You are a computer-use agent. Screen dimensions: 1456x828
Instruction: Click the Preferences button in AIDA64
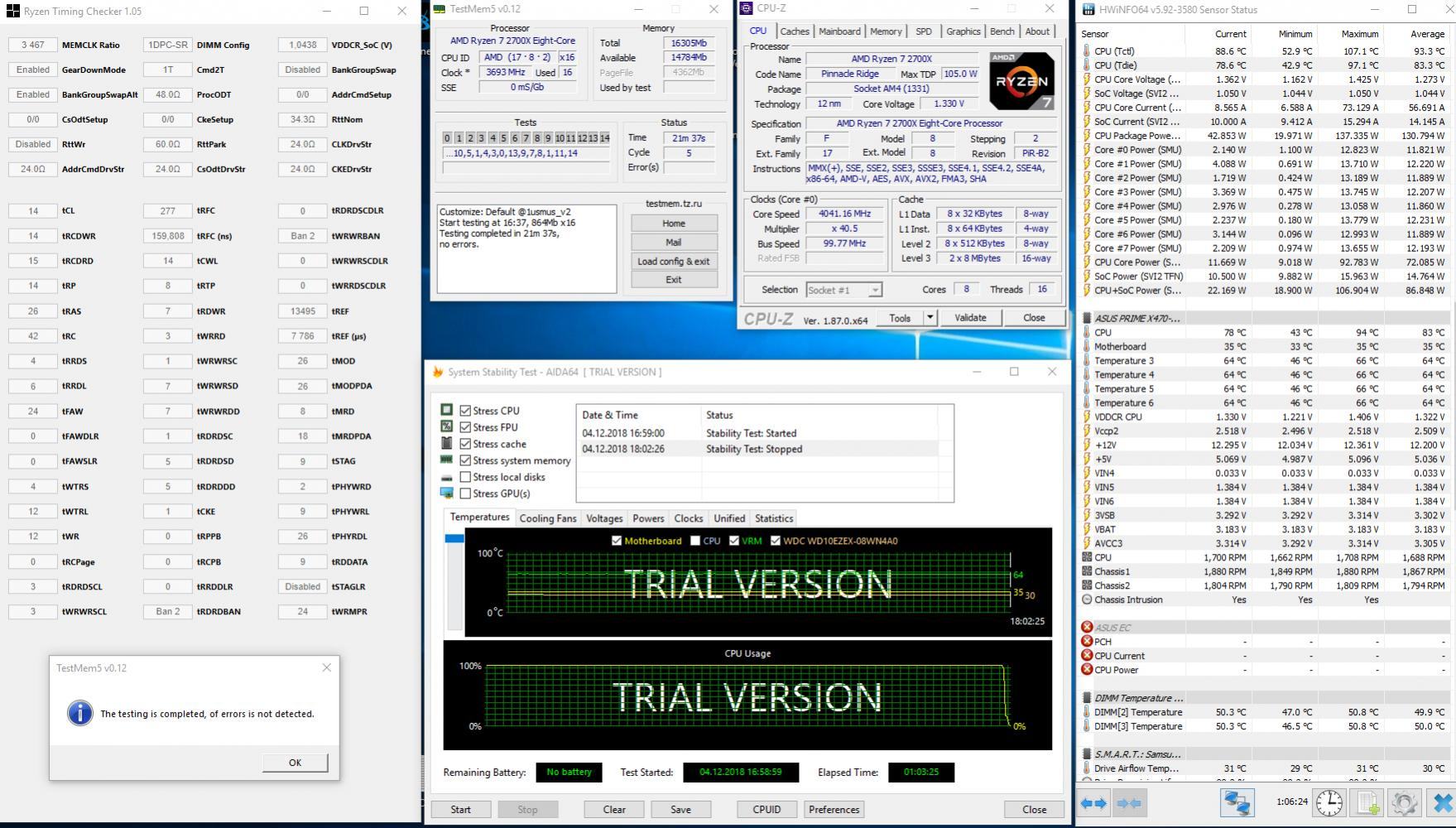pos(834,809)
